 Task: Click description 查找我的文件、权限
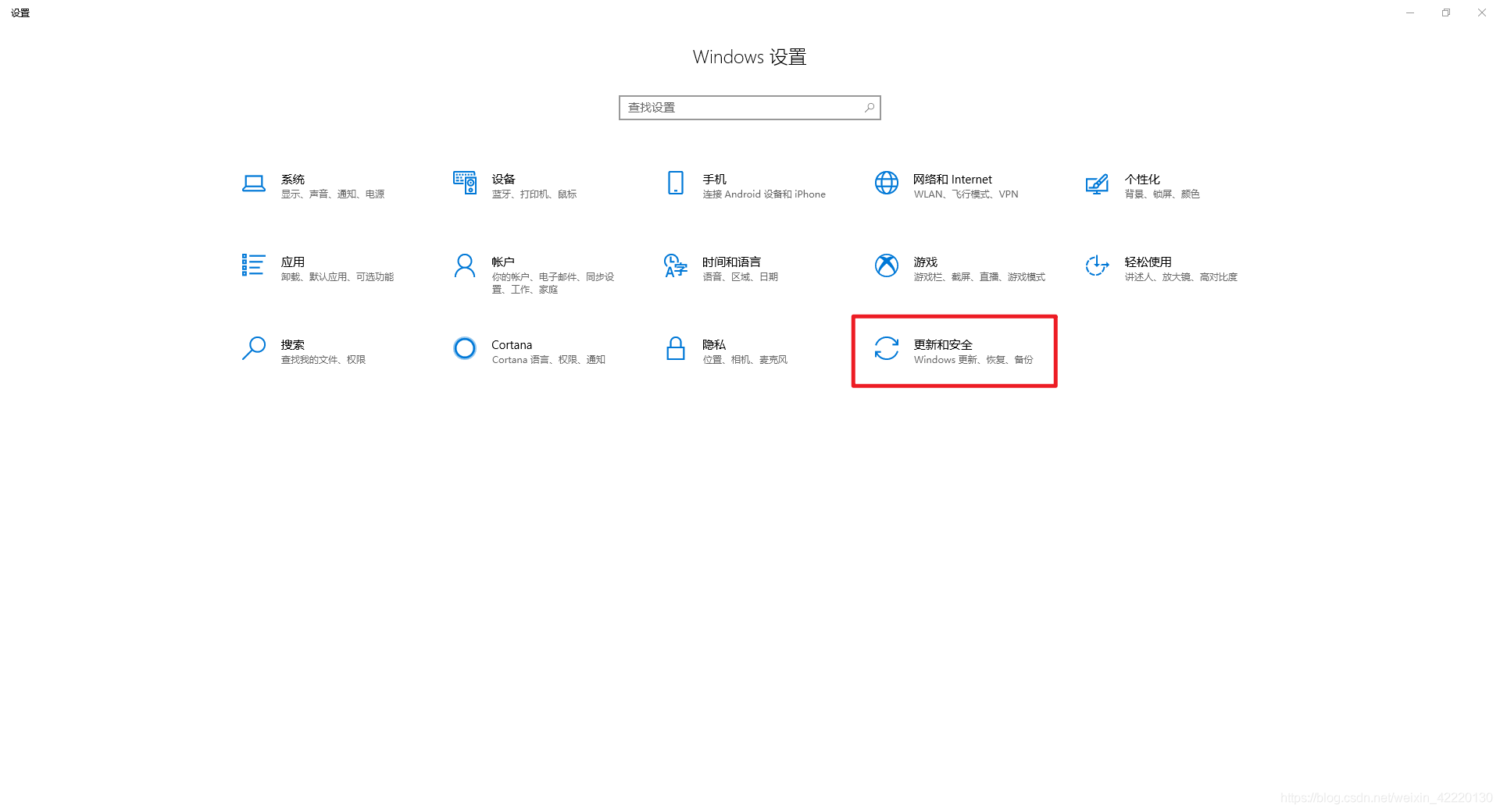point(323,360)
